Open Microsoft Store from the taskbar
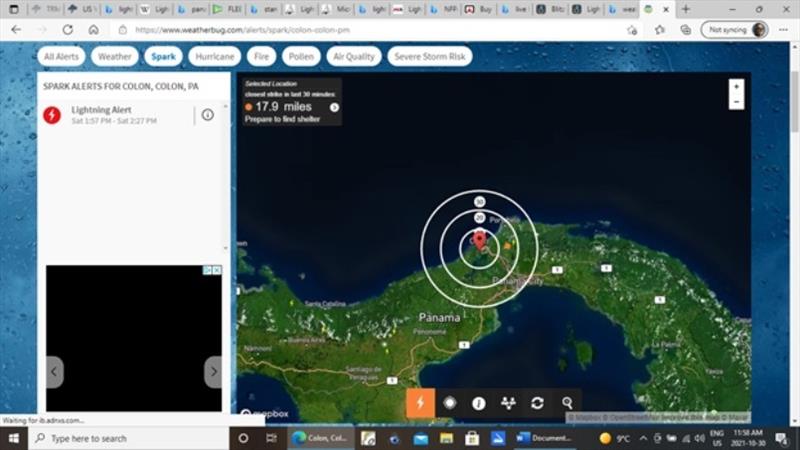This screenshot has width=800, height=450. 472,438
